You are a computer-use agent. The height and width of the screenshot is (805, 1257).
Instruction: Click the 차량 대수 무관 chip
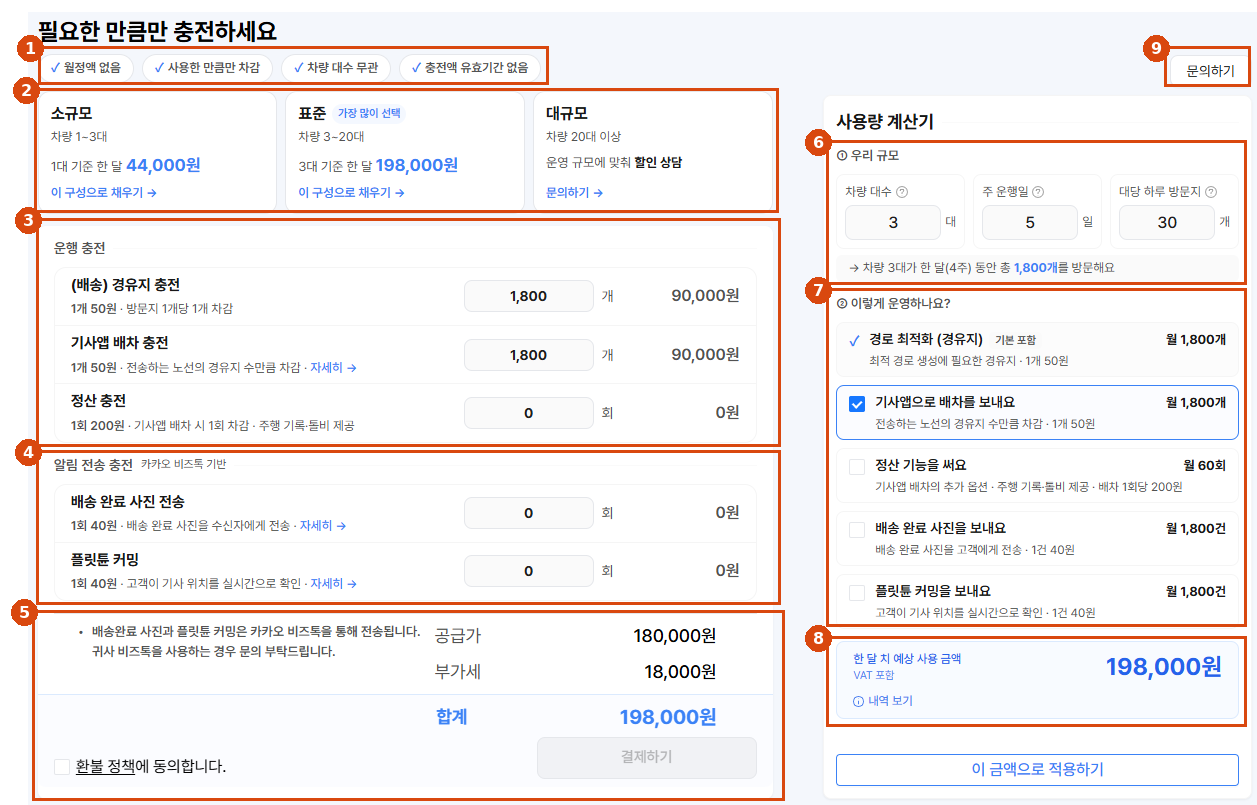click(336, 68)
